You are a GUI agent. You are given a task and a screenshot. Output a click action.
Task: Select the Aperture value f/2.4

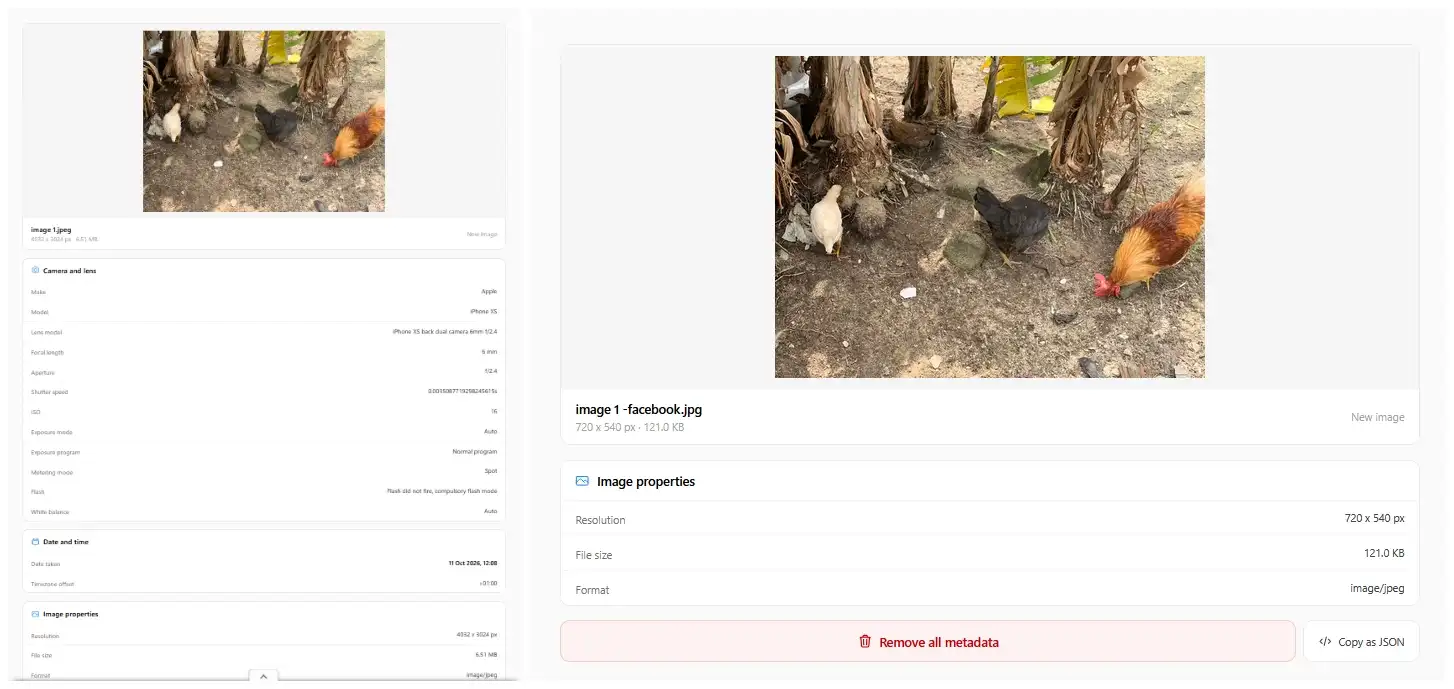[x=490, y=371]
